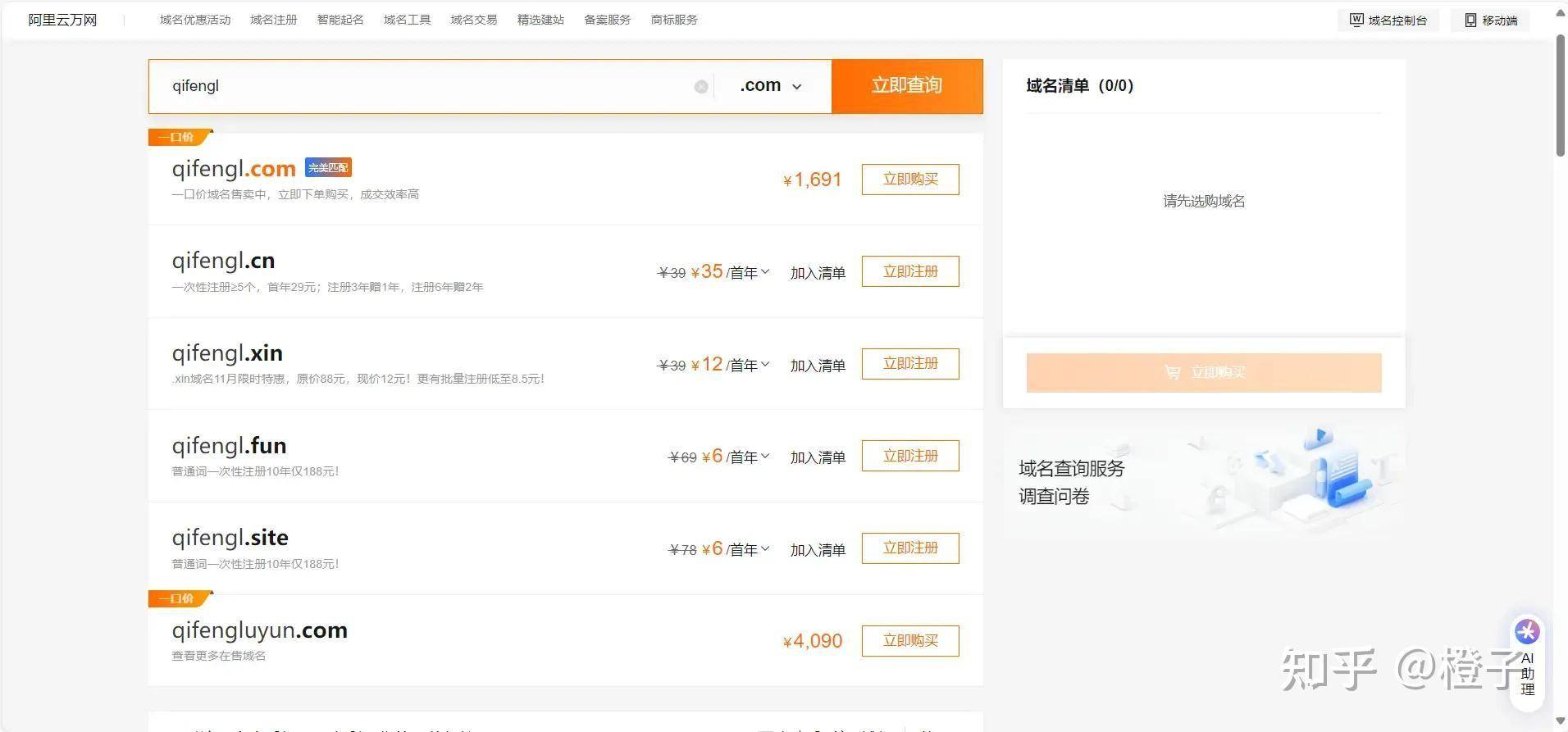Click the qifengl.site domain name
The height and width of the screenshot is (732, 1568).
click(230, 538)
